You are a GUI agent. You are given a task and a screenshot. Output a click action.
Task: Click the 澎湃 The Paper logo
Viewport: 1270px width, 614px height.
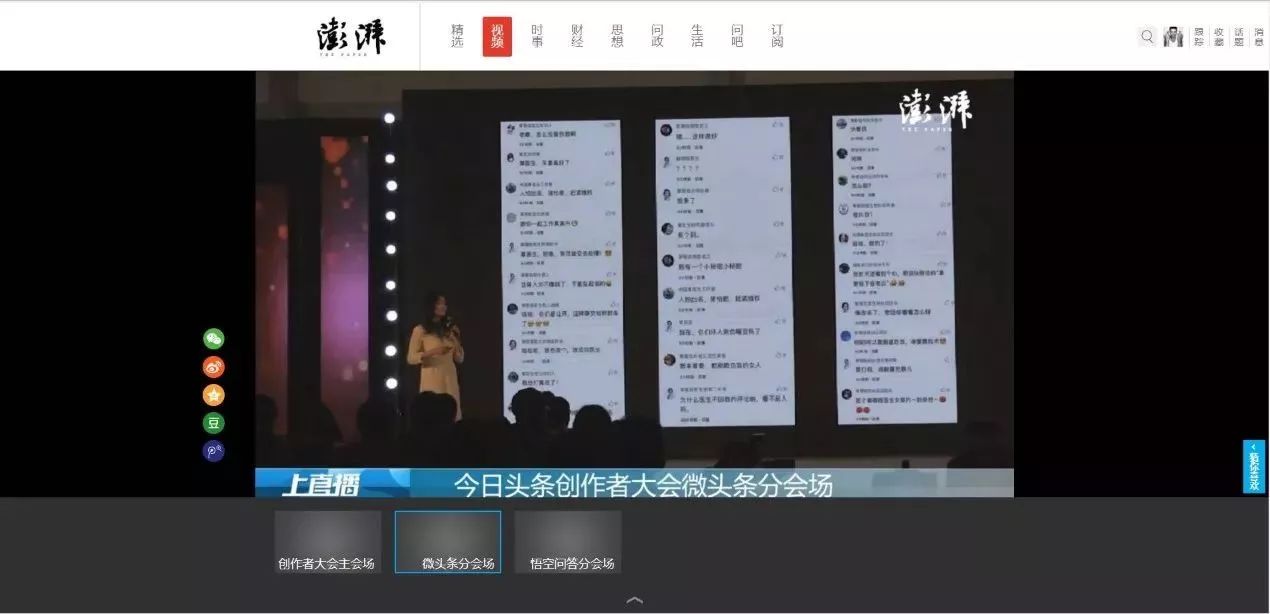[x=351, y=37]
